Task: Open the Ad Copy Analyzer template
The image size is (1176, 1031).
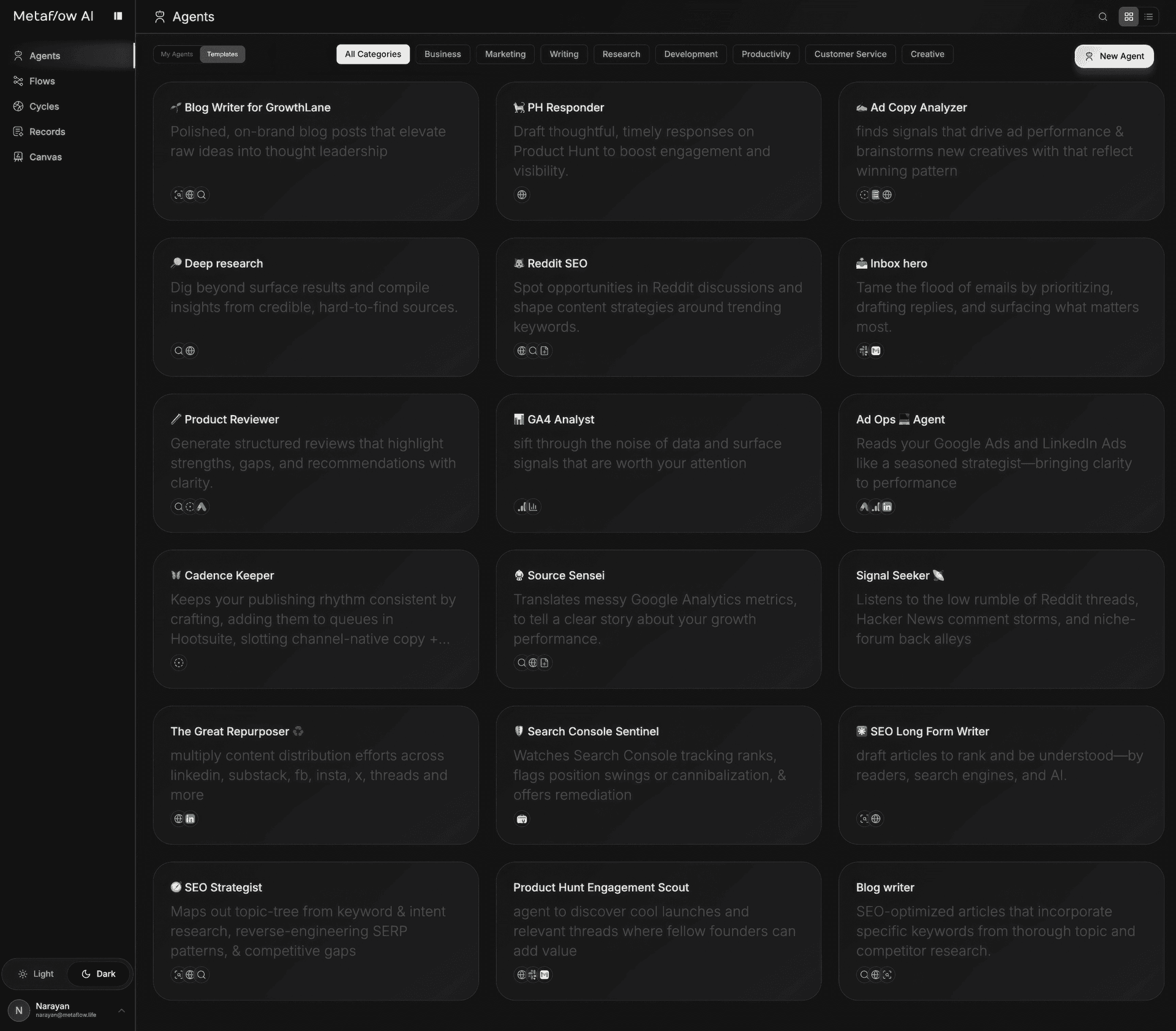Action: pyautogui.click(x=1001, y=151)
